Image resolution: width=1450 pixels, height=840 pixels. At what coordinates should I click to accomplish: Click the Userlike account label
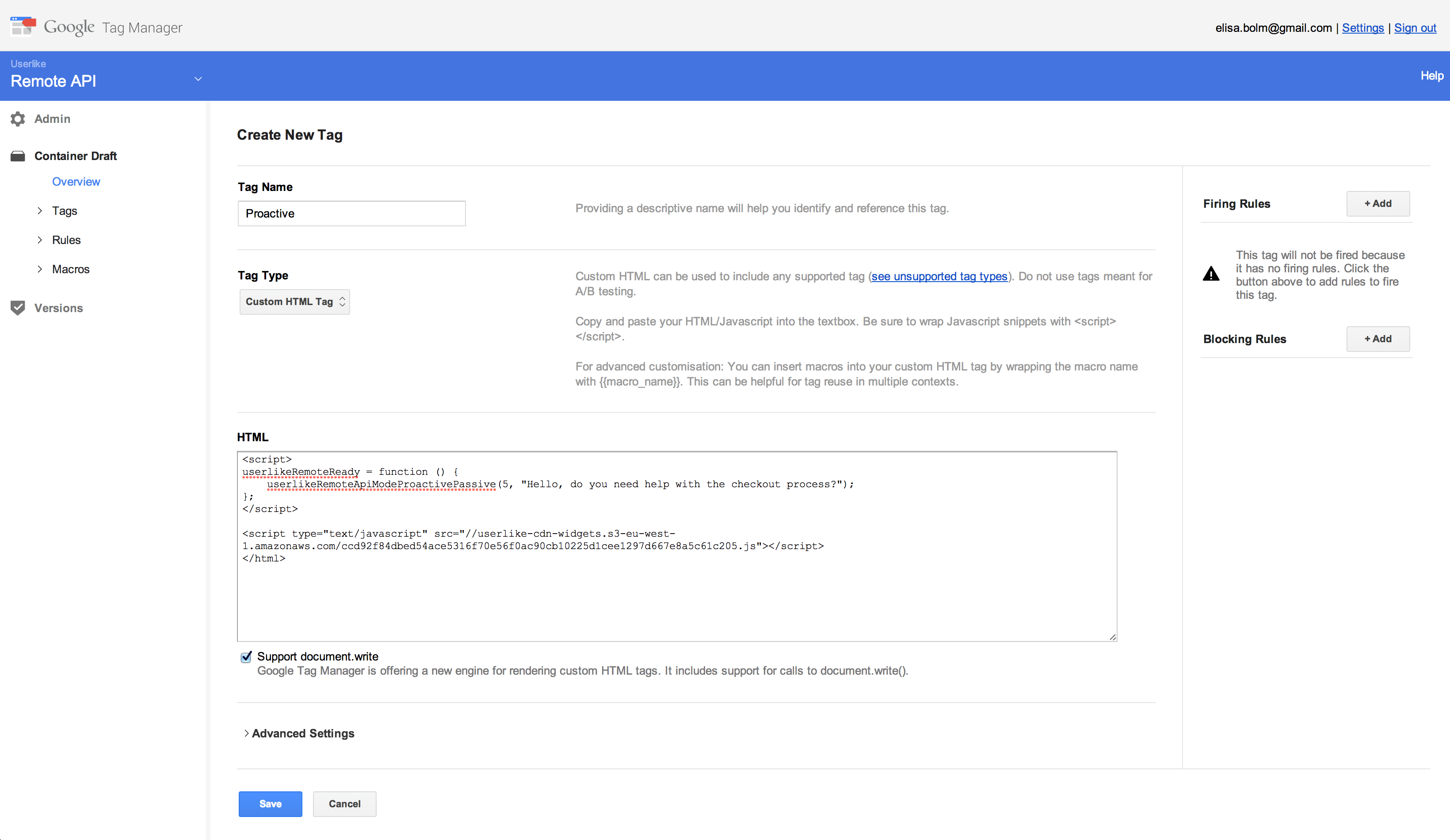coord(28,63)
